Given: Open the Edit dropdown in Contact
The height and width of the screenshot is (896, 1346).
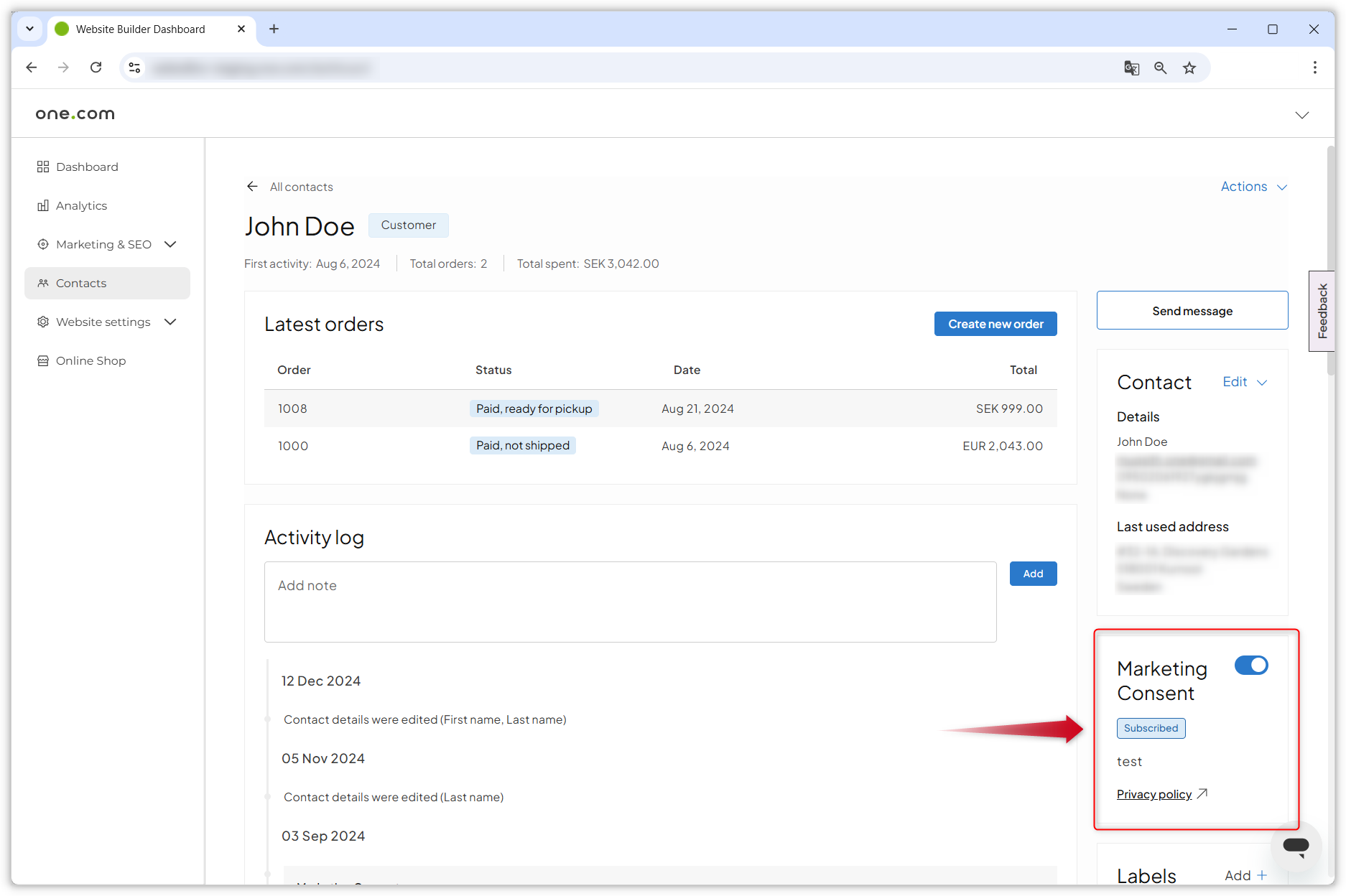Looking at the screenshot, I should [1245, 382].
